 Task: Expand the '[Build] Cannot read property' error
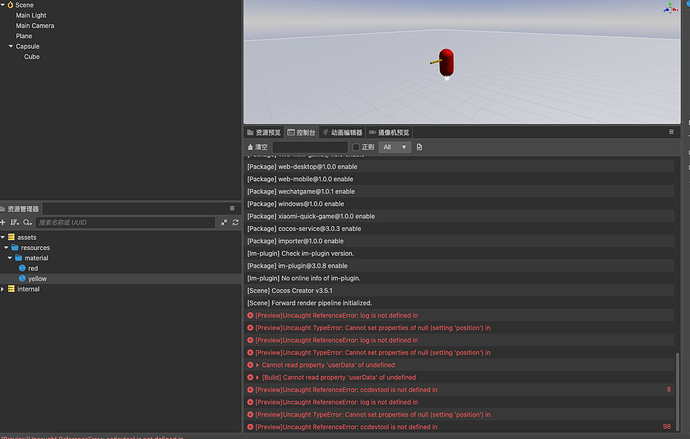(x=258, y=377)
